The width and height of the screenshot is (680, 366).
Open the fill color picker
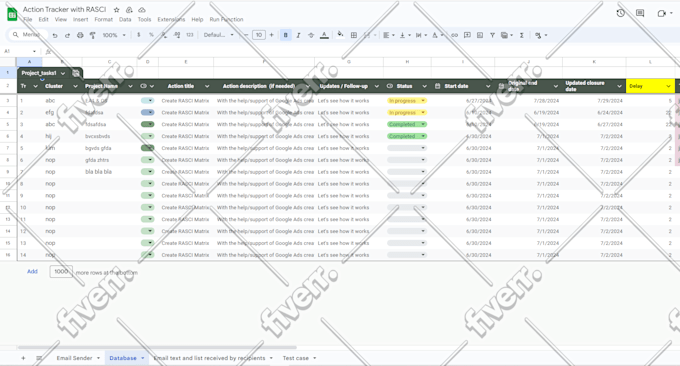[340, 35]
